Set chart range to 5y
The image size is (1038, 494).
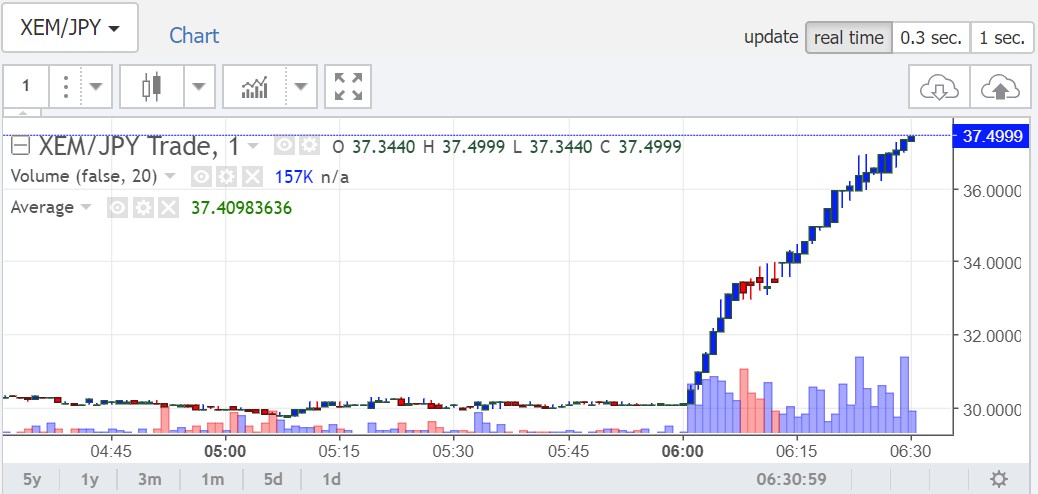(32, 479)
